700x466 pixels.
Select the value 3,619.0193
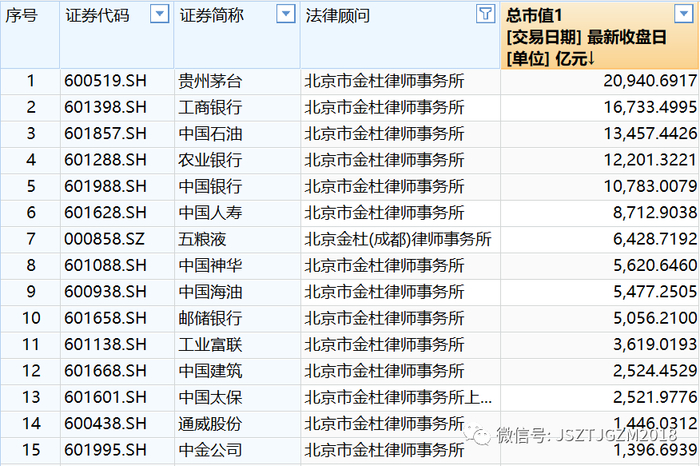655,344
